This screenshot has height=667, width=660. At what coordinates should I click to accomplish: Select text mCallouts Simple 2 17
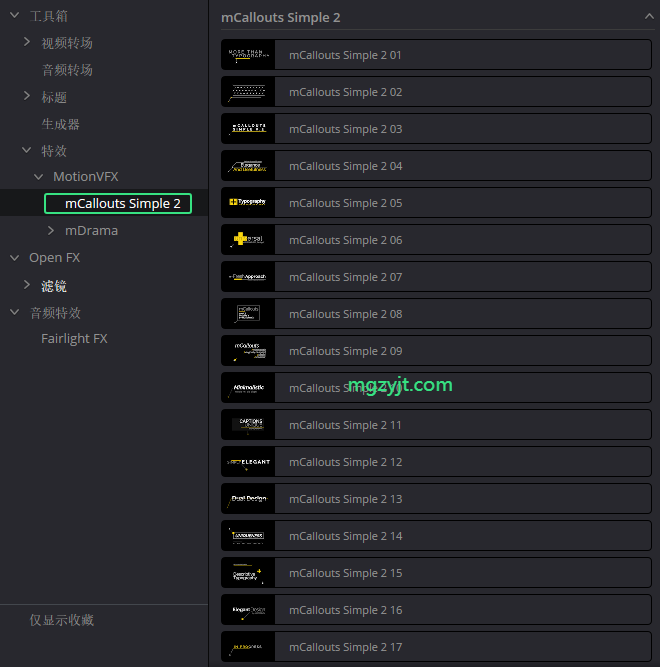click(x=345, y=647)
